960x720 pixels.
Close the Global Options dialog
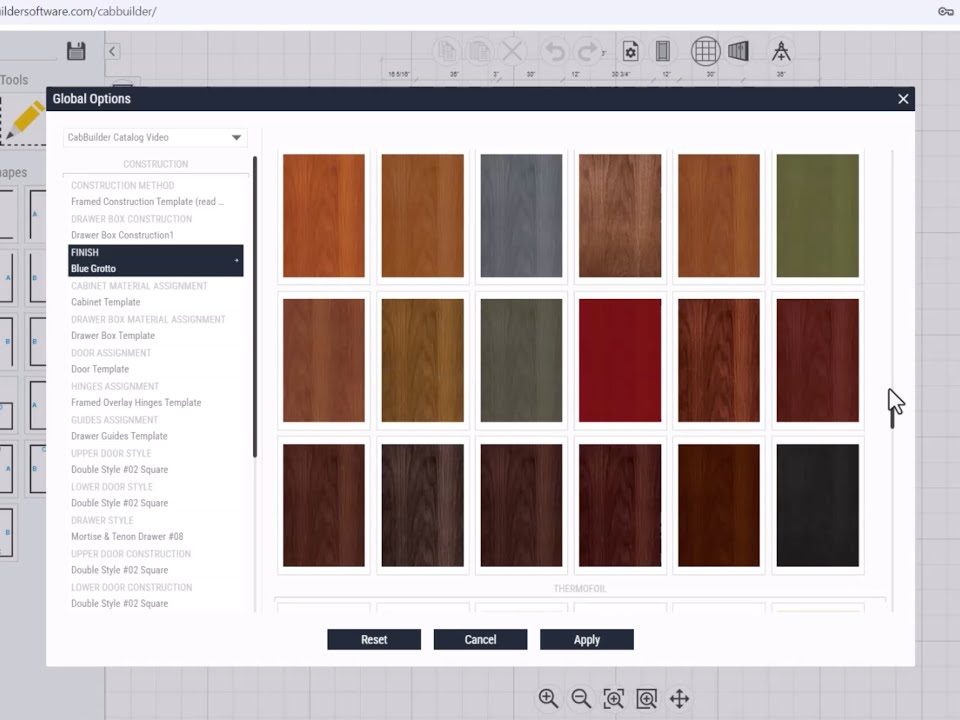(903, 99)
